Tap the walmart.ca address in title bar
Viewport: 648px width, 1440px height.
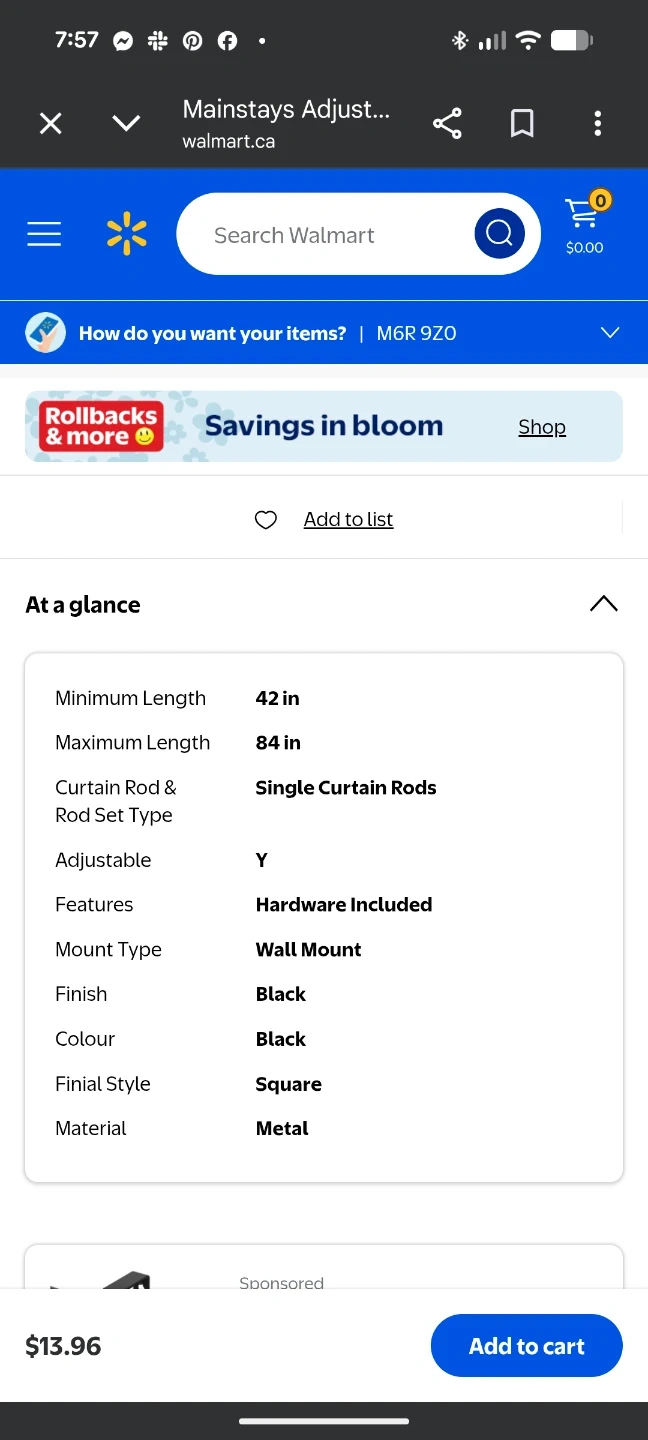[x=228, y=142]
